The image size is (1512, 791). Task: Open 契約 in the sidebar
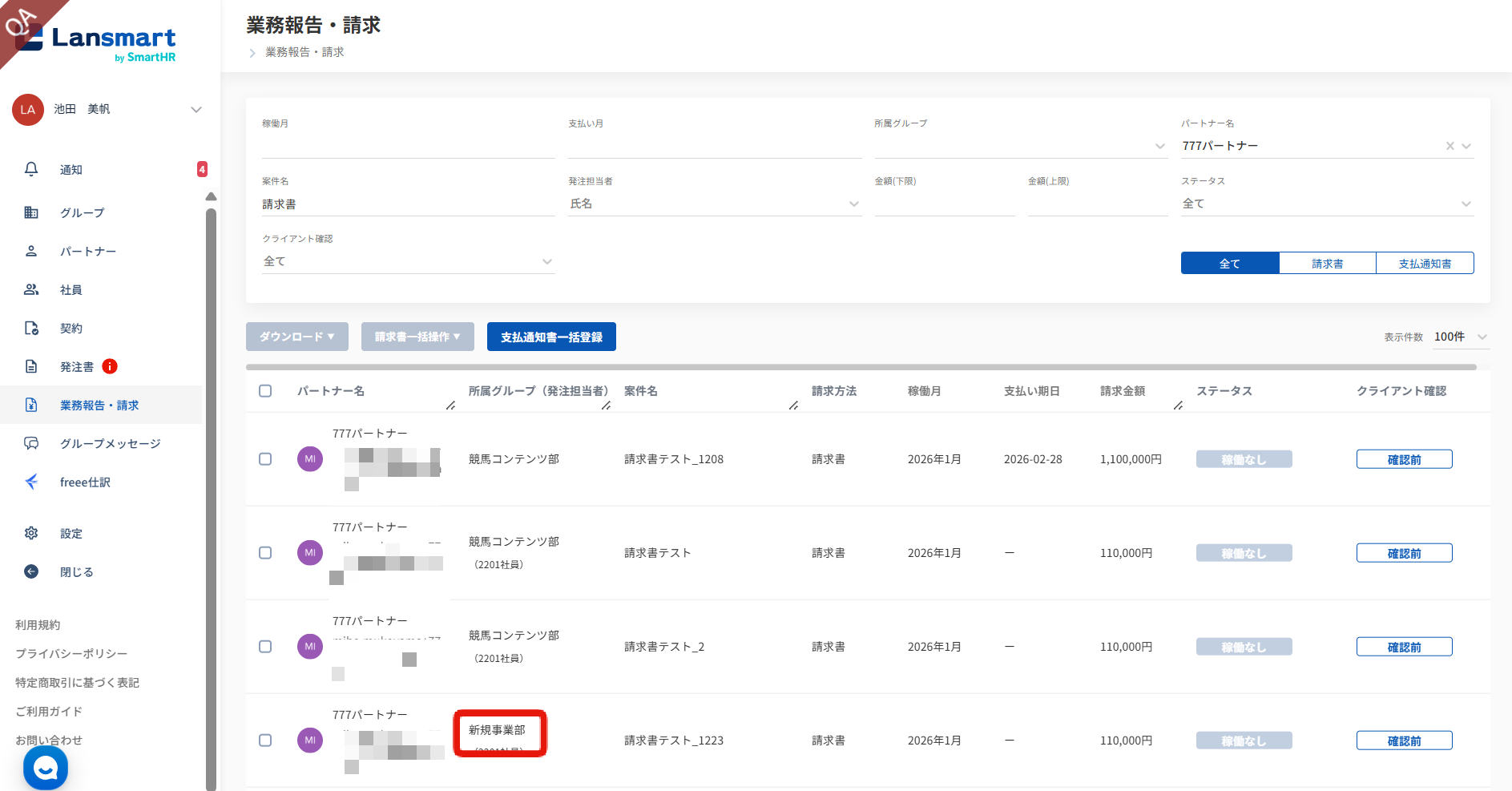point(71,328)
